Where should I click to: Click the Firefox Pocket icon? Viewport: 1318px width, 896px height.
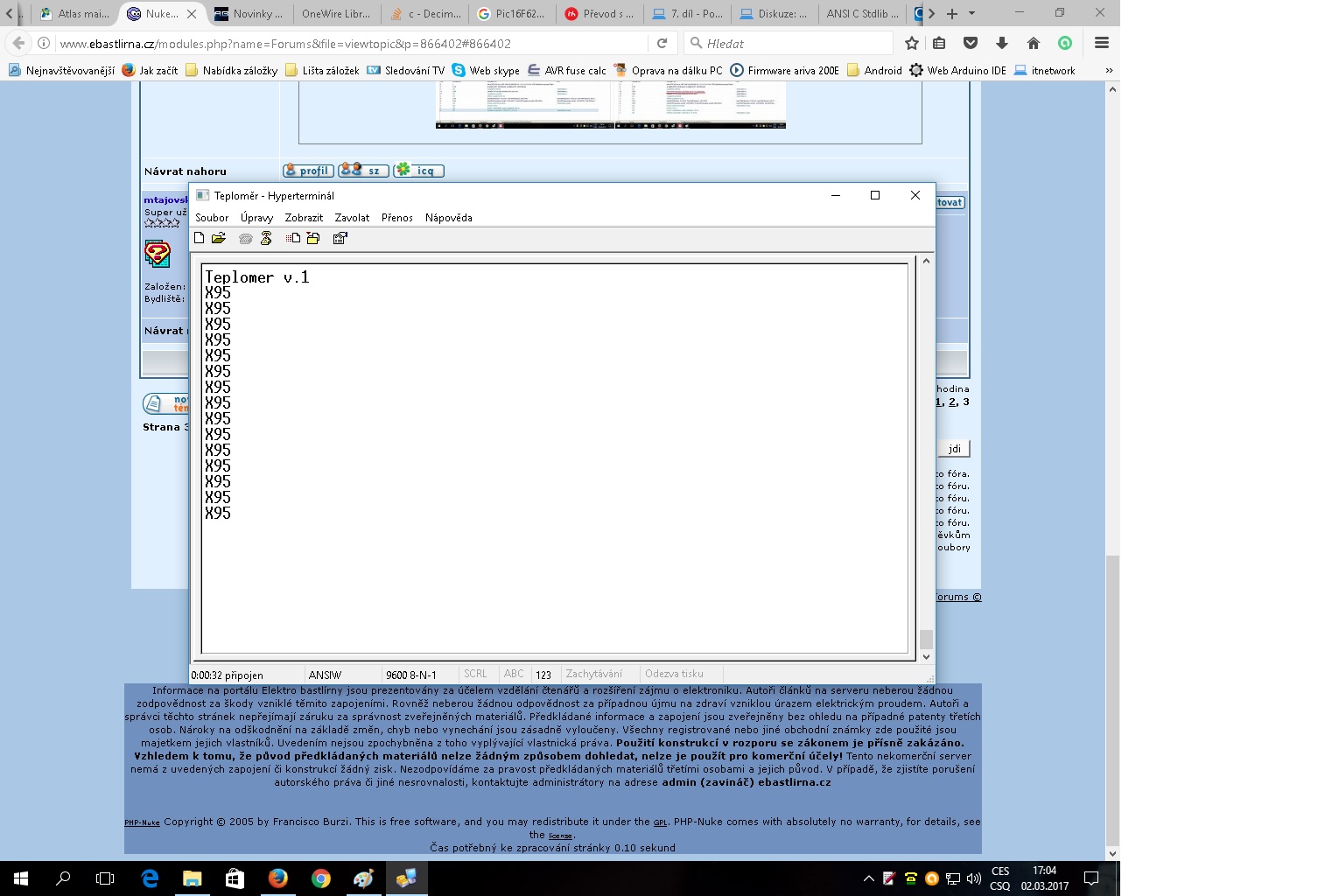(x=971, y=43)
